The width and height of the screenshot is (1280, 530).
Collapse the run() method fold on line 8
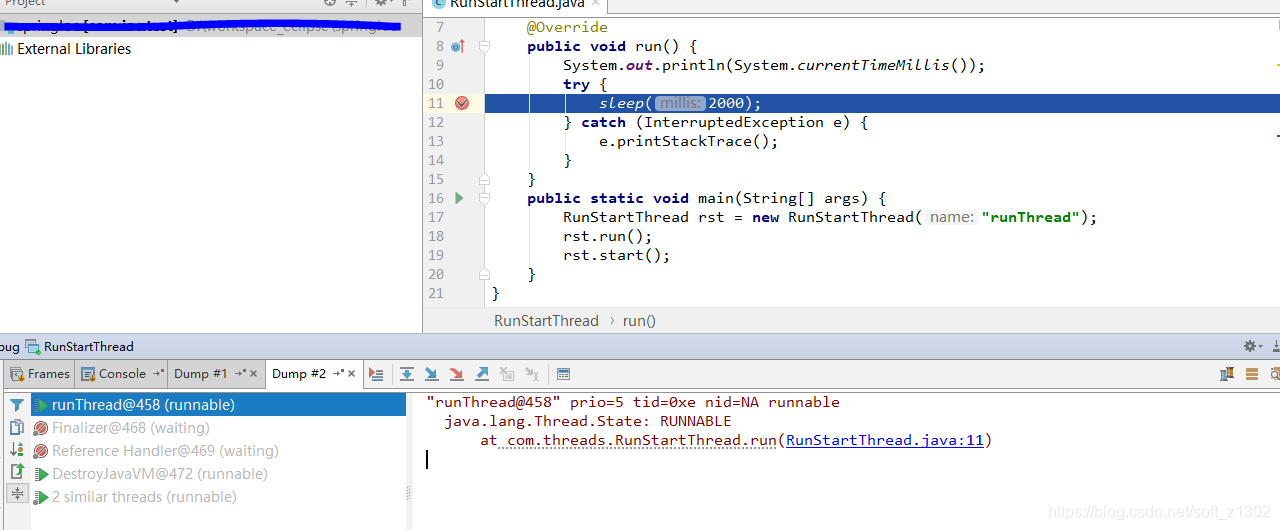(x=484, y=46)
